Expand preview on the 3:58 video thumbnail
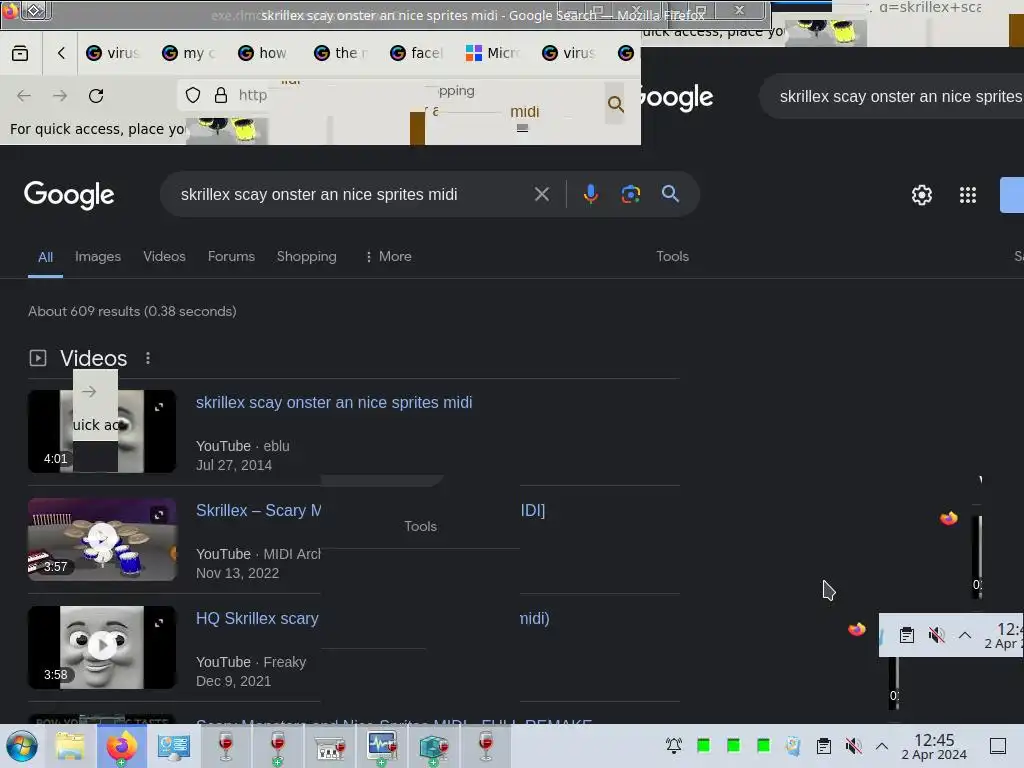This screenshot has width=1024, height=768. [x=159, y=623]
